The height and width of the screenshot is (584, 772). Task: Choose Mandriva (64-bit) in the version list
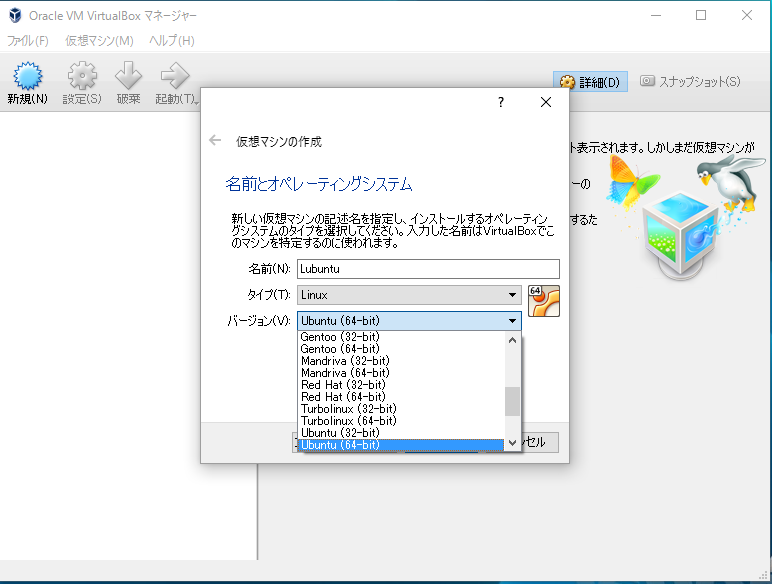pos(401,373)
